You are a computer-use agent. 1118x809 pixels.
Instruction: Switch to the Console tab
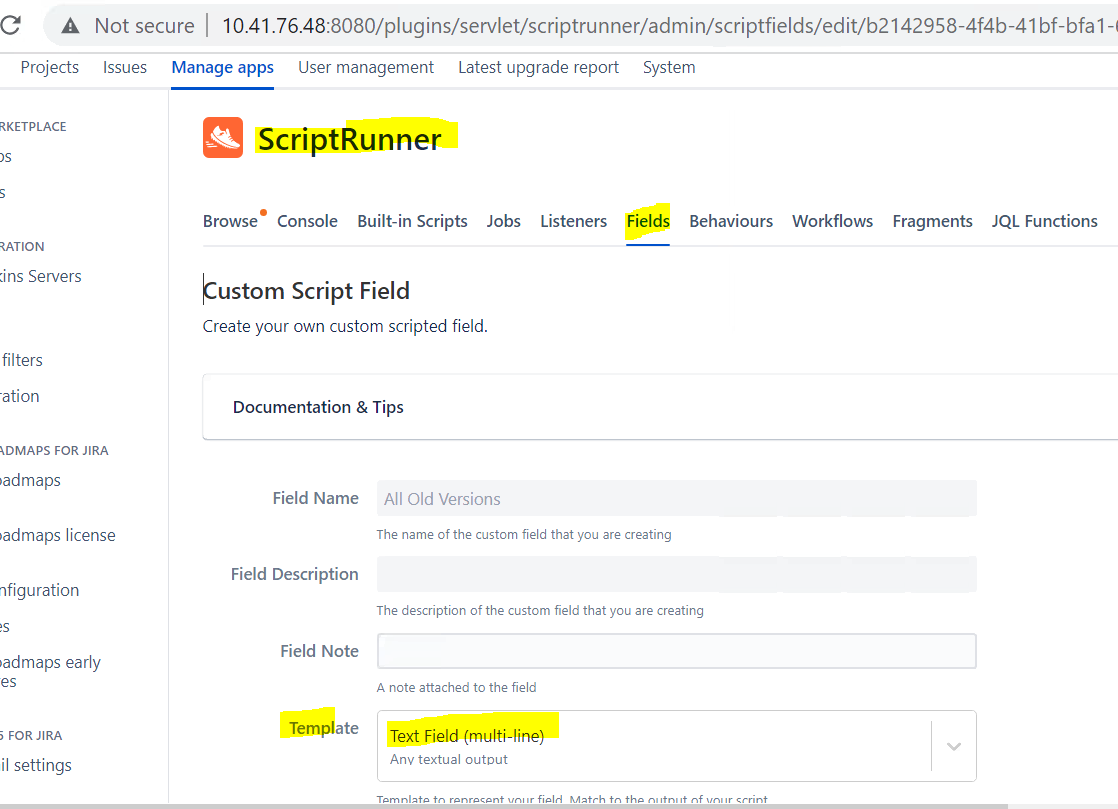point(307,221)
